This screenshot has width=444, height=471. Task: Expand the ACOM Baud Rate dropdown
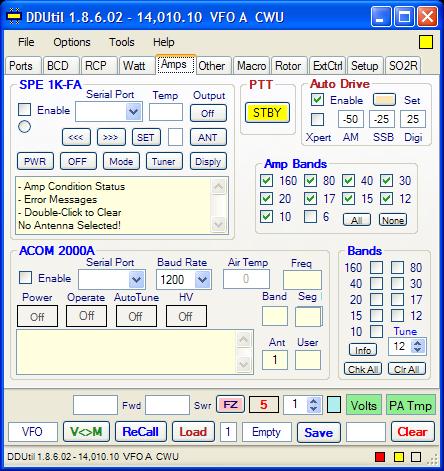click(203, 279)
